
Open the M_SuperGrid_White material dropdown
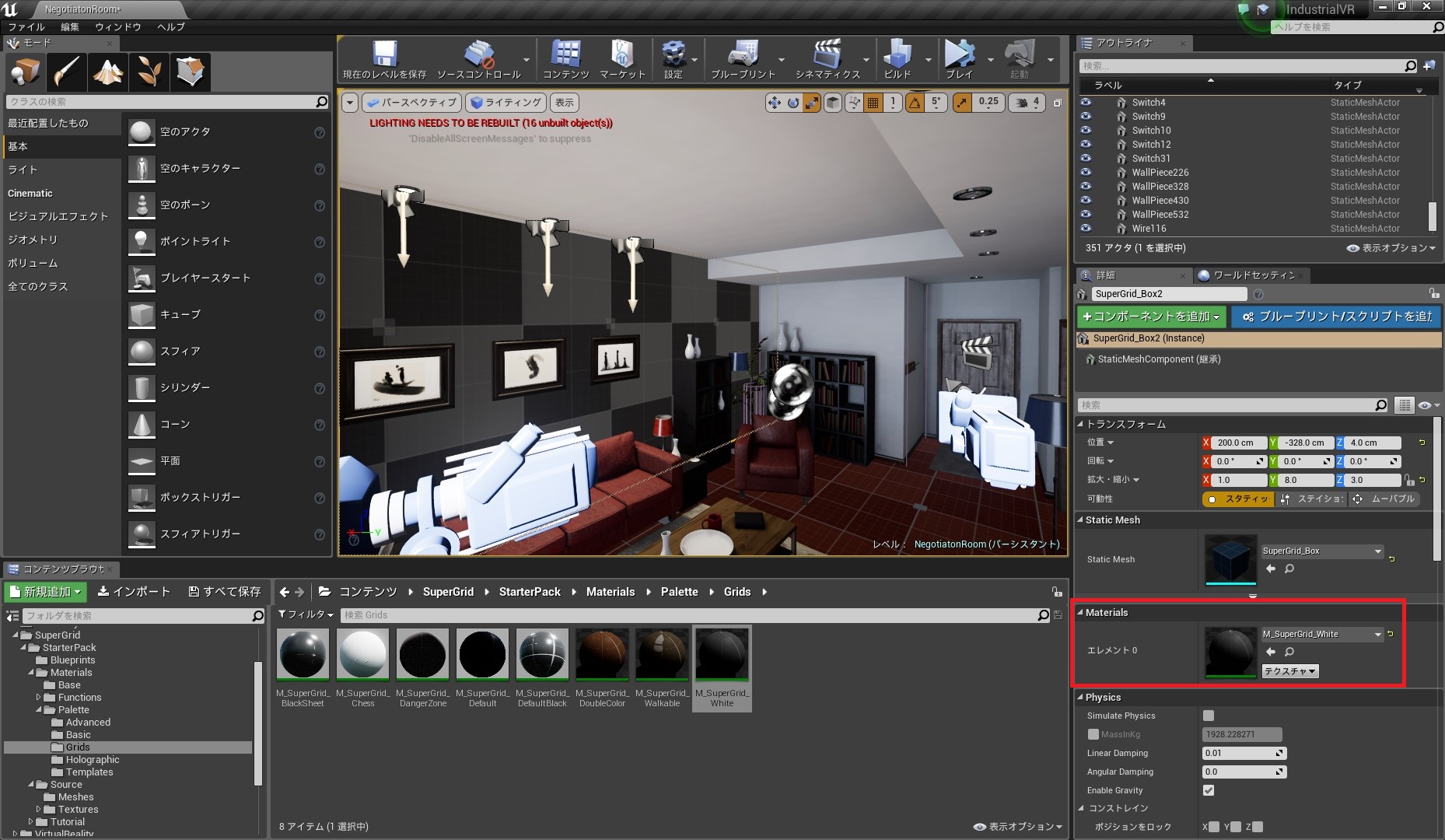[x=1322, y=634]
